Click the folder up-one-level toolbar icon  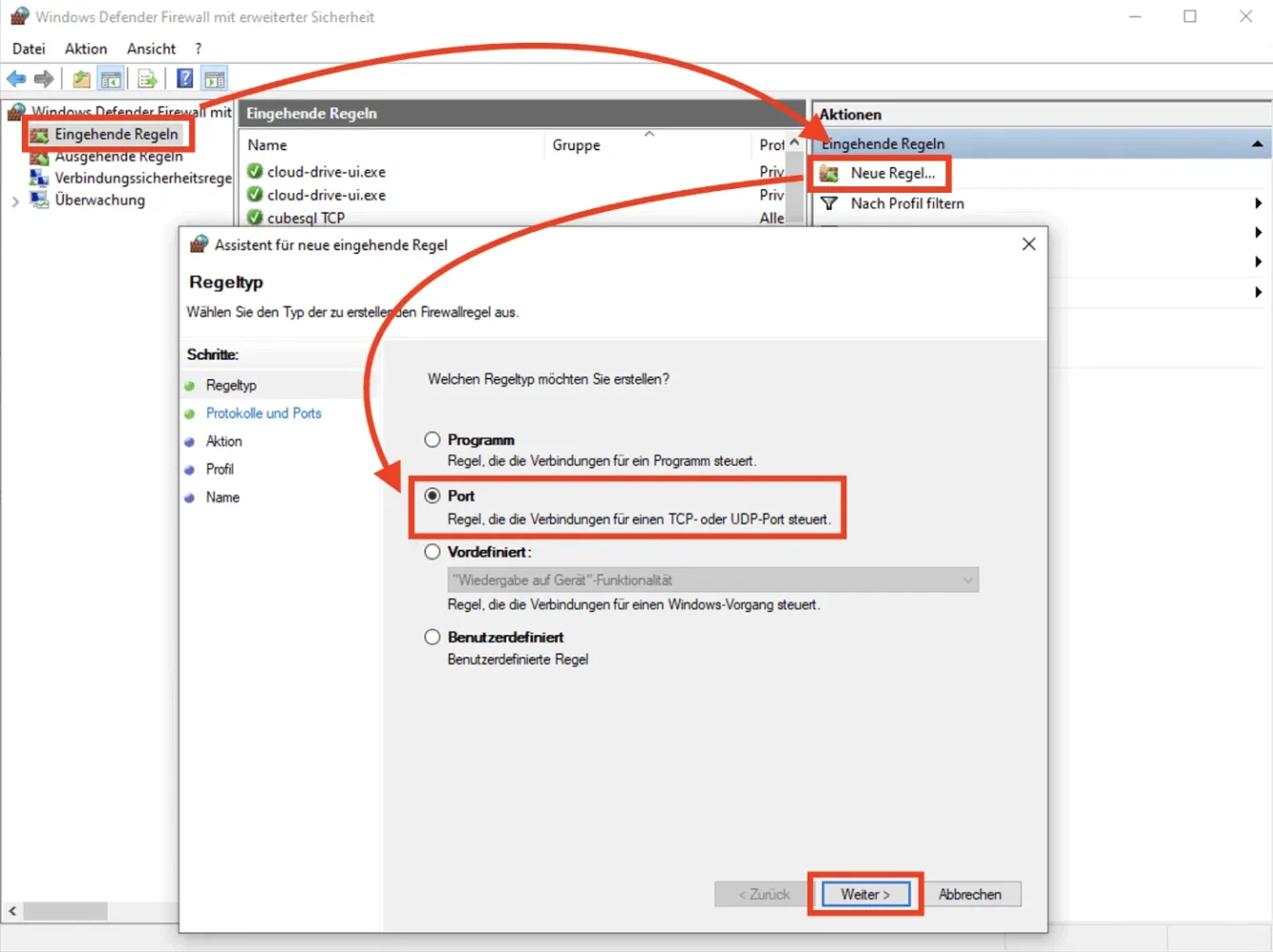click(82, 79)
